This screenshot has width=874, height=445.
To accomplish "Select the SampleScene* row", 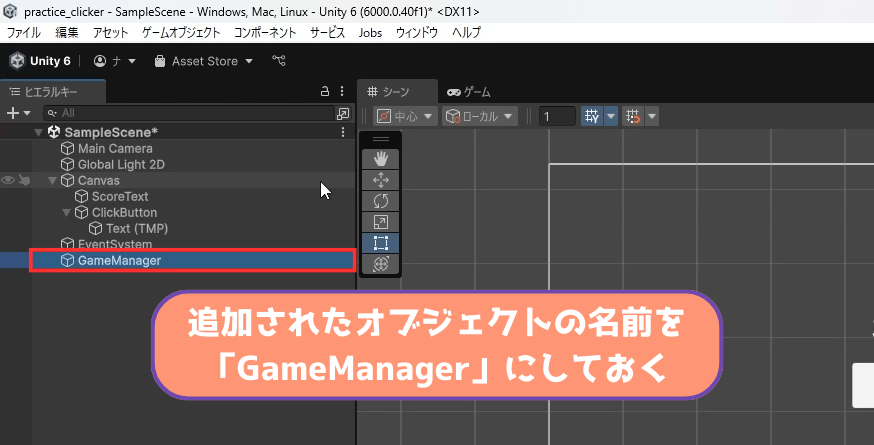I will (x=177, y=132).
